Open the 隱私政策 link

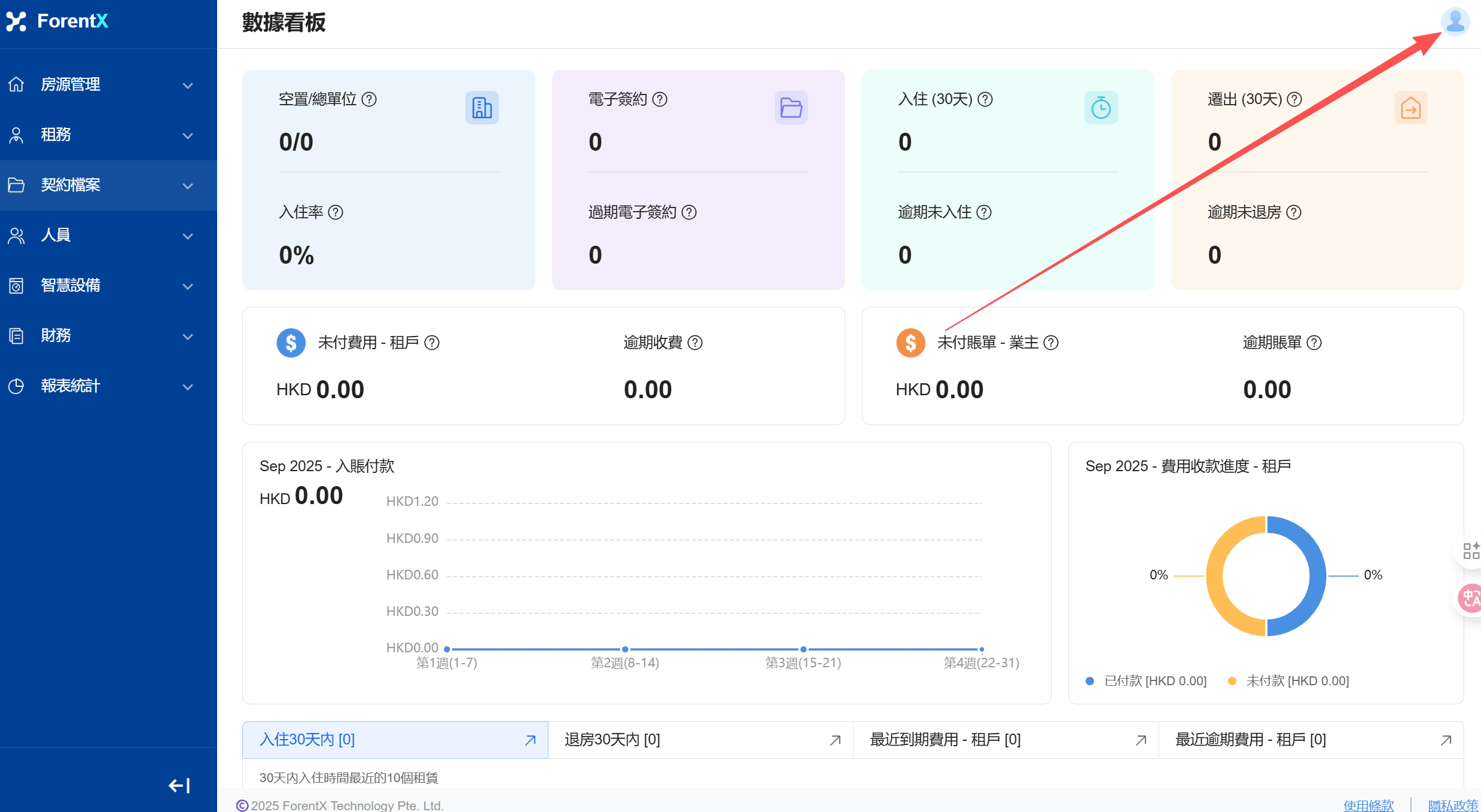1453,805
